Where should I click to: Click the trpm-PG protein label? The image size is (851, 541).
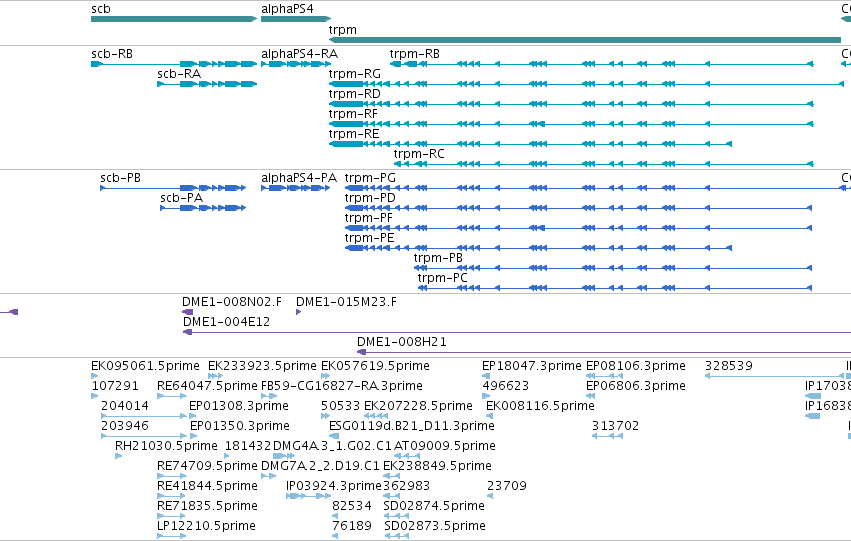(370, 178)
